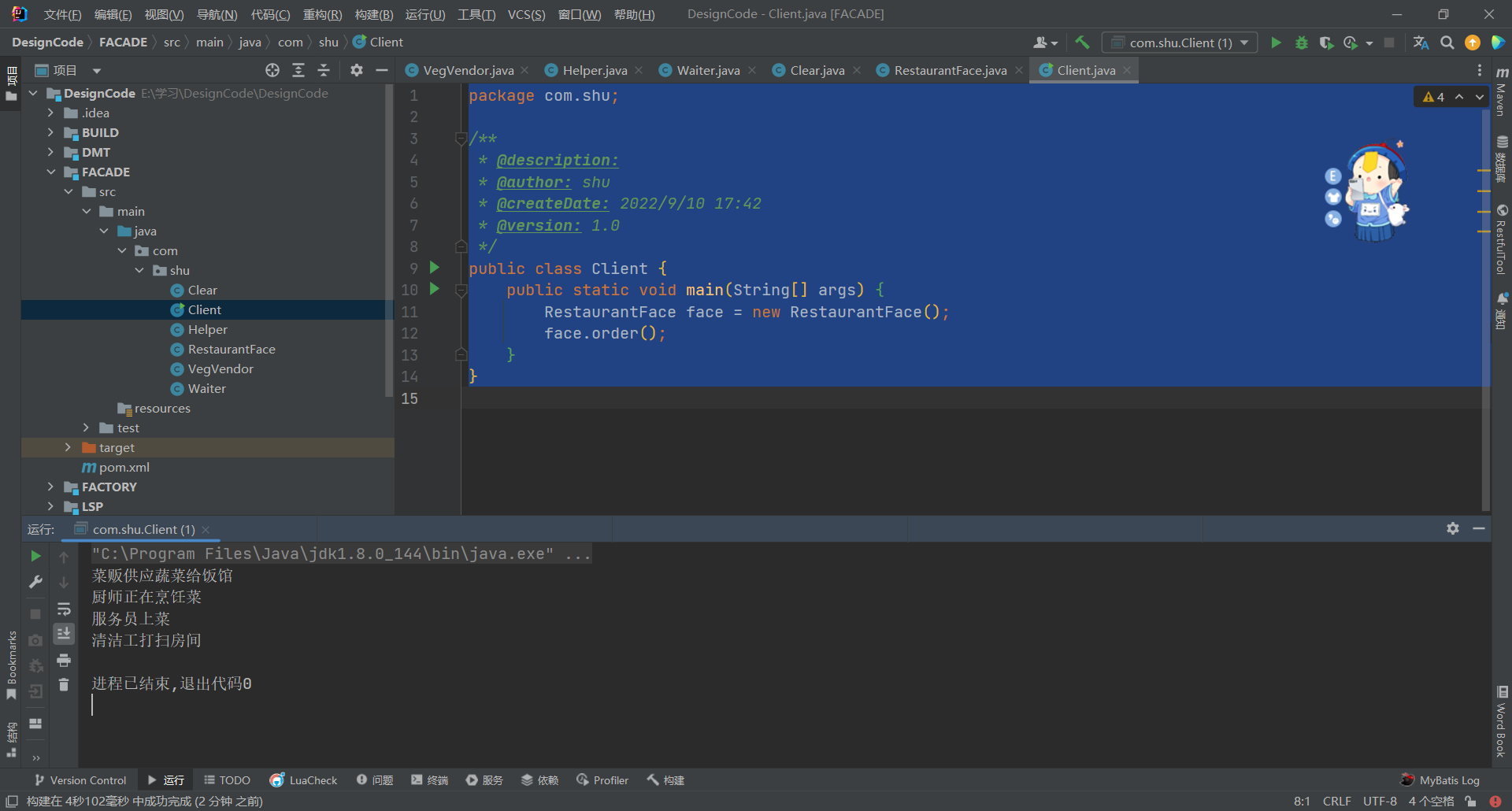
Task: Expand the .idea folder
Action: pos(50,113)
